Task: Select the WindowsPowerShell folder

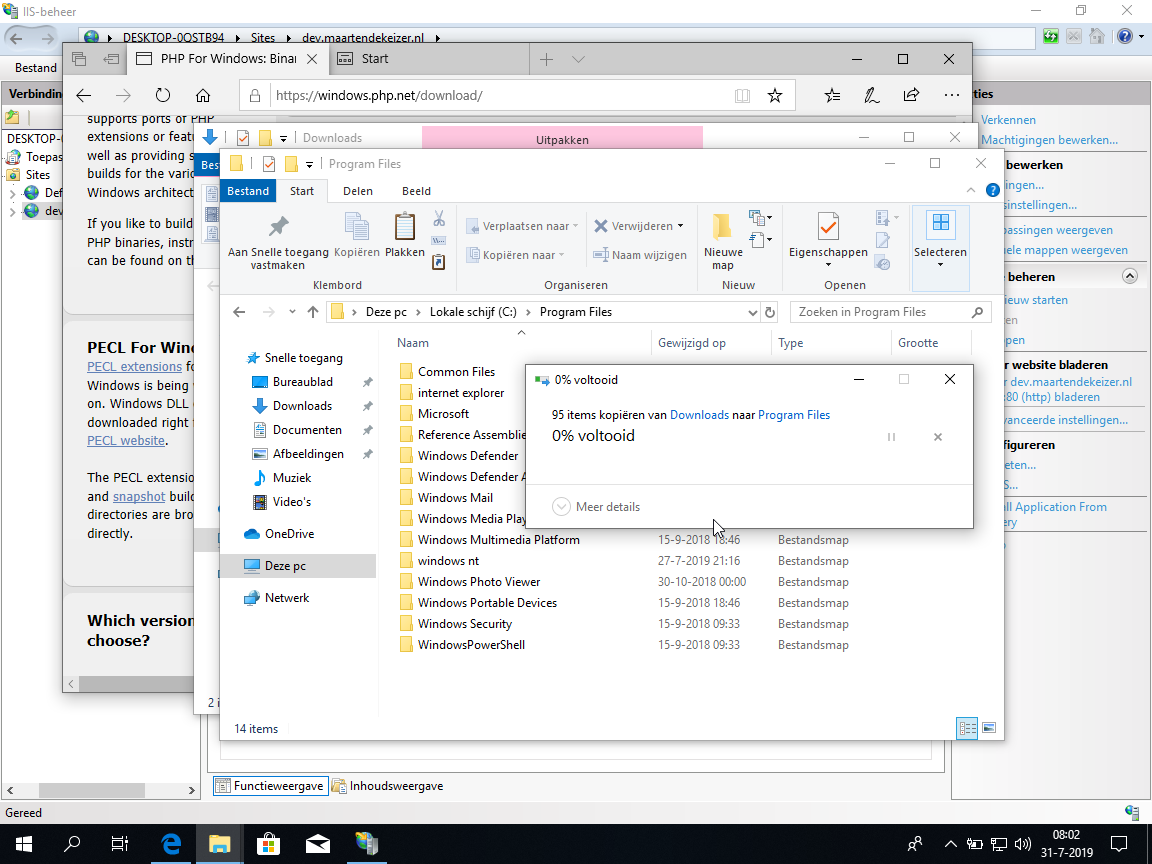Action: tap(471, 645)
